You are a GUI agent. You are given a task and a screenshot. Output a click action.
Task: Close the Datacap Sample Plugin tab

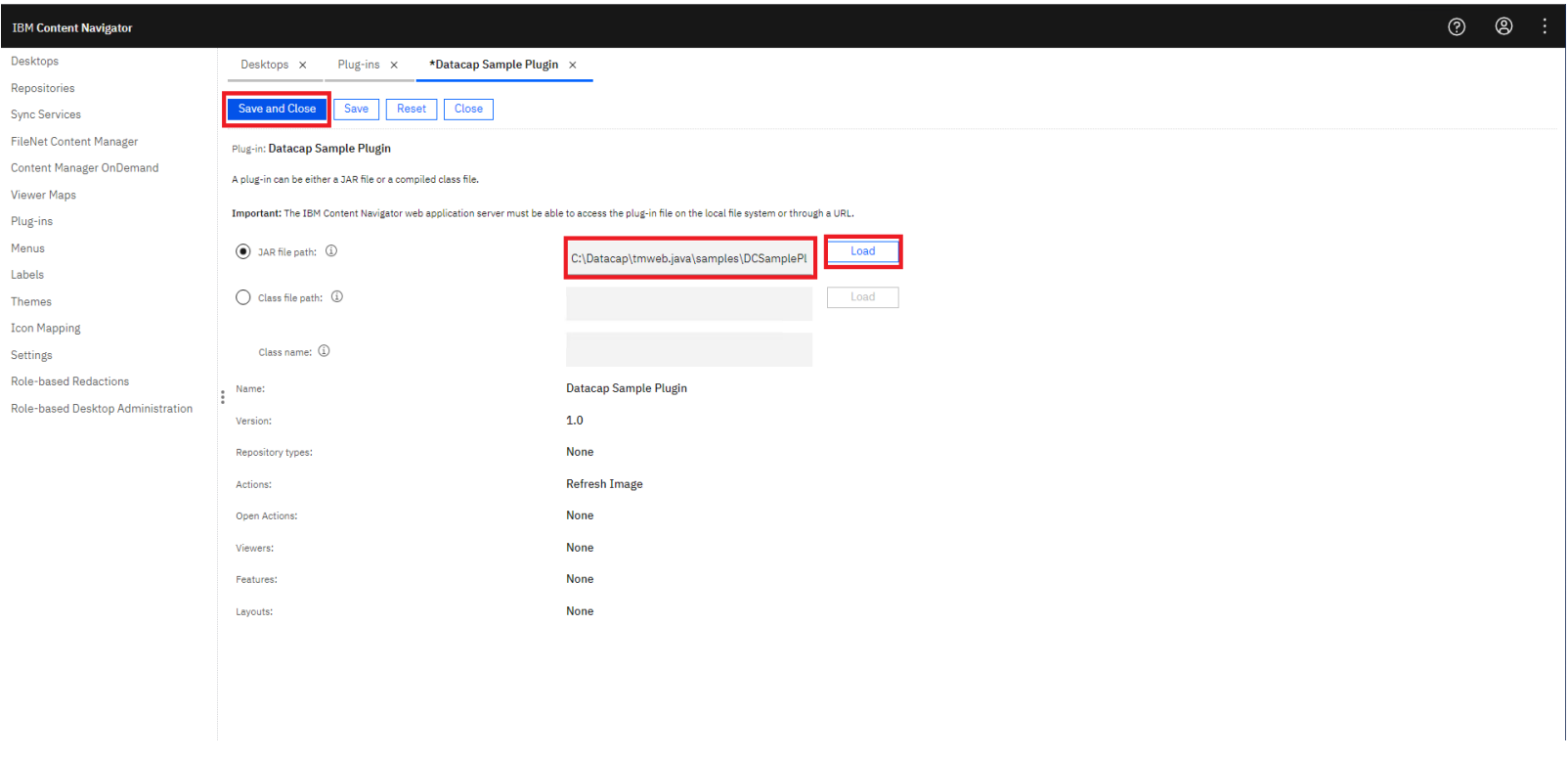[573, 66]
